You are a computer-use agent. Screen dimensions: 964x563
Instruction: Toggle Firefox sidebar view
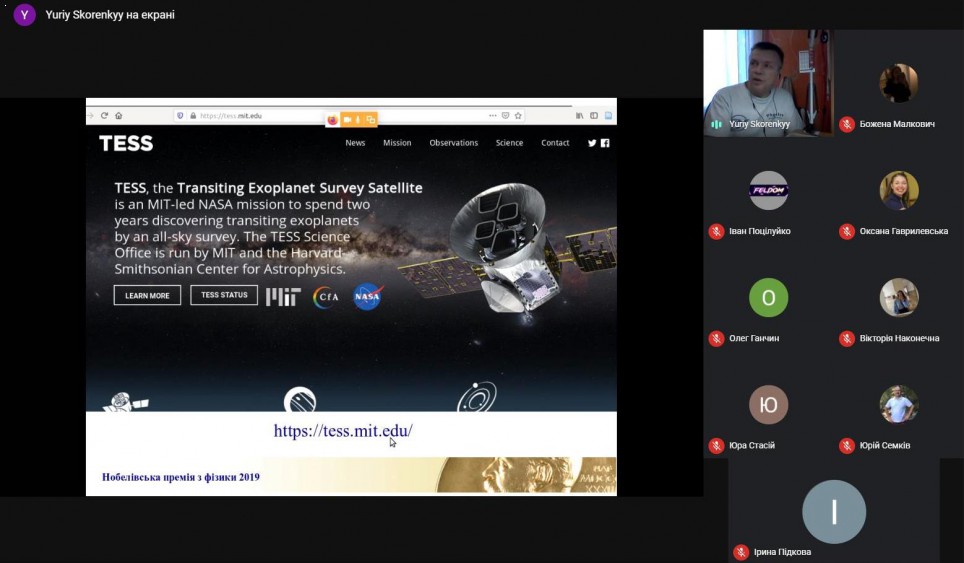click(x=594, y=116)
